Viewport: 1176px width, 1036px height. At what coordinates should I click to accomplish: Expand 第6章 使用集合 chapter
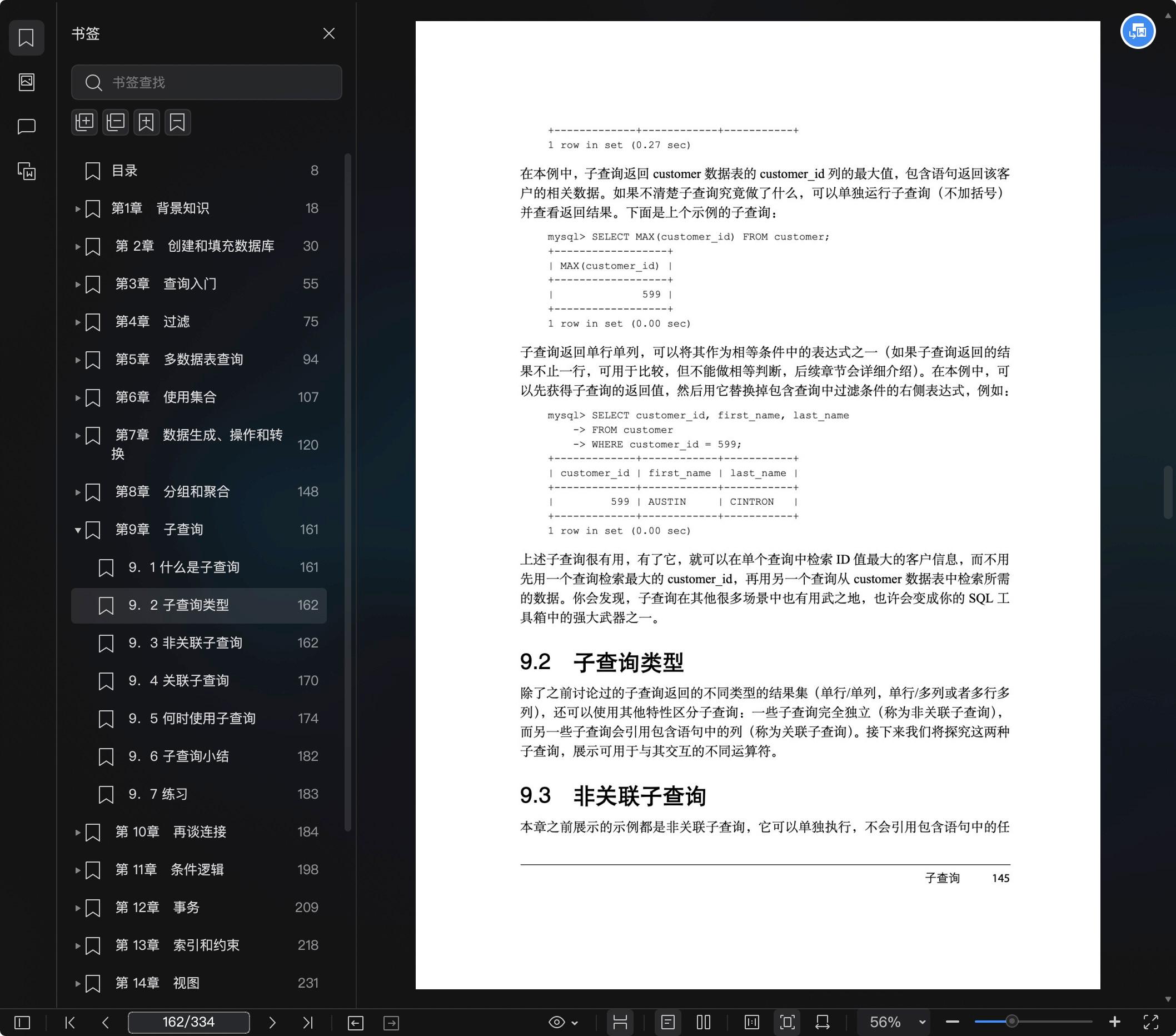[77, 397]
